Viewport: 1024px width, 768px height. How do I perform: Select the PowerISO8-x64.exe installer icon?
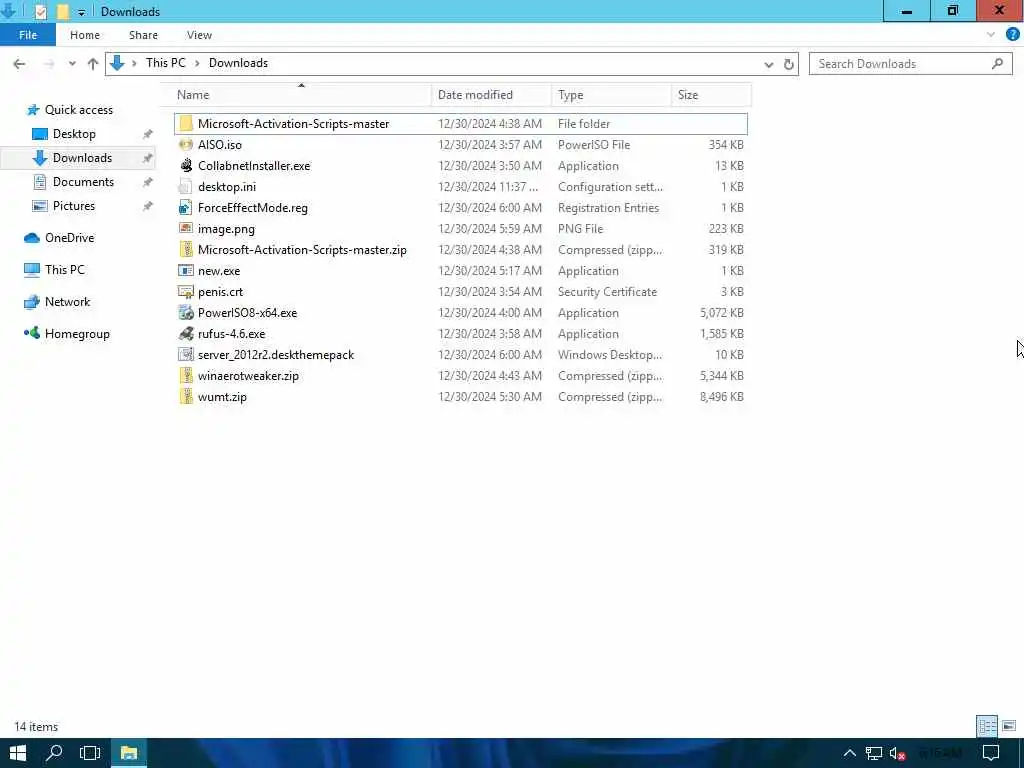[186, 312]
